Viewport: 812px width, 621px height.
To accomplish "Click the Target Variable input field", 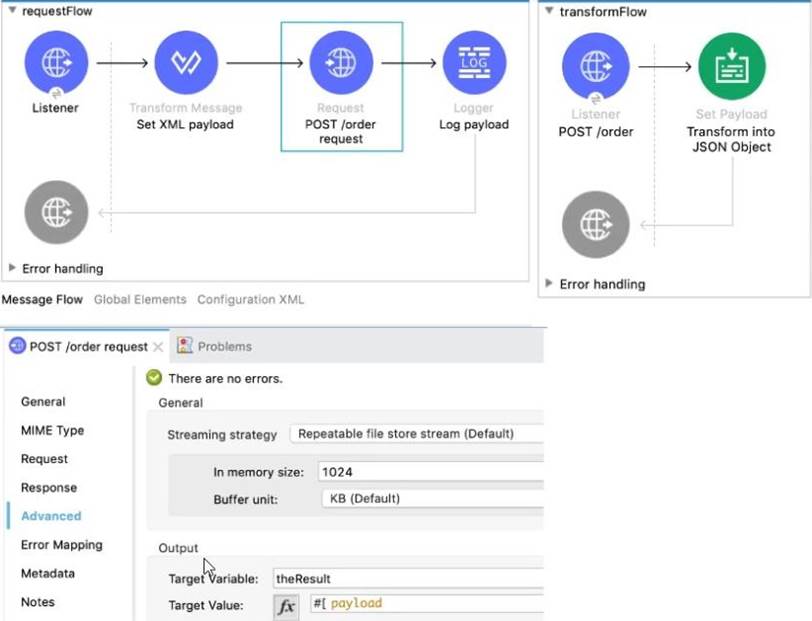I will (x=405, y=578).
